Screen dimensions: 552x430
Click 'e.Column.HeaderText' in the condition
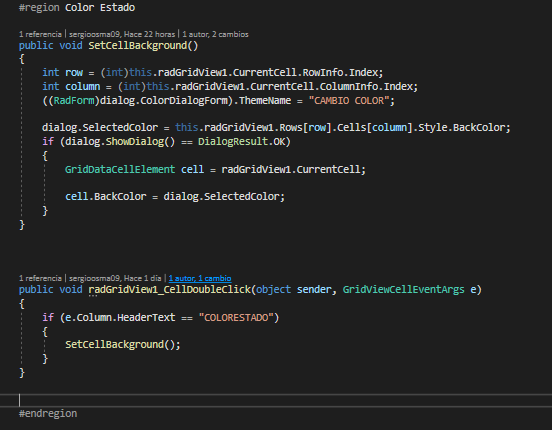120,318
